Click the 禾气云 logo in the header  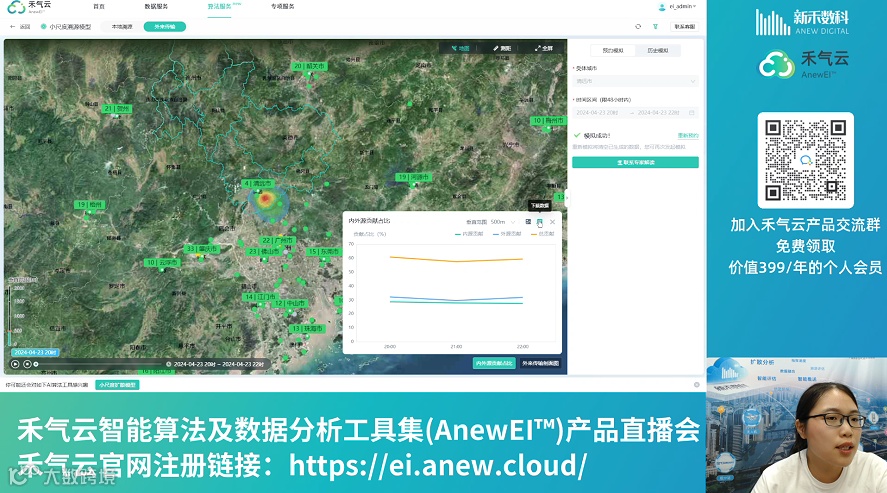coord(29,7)
